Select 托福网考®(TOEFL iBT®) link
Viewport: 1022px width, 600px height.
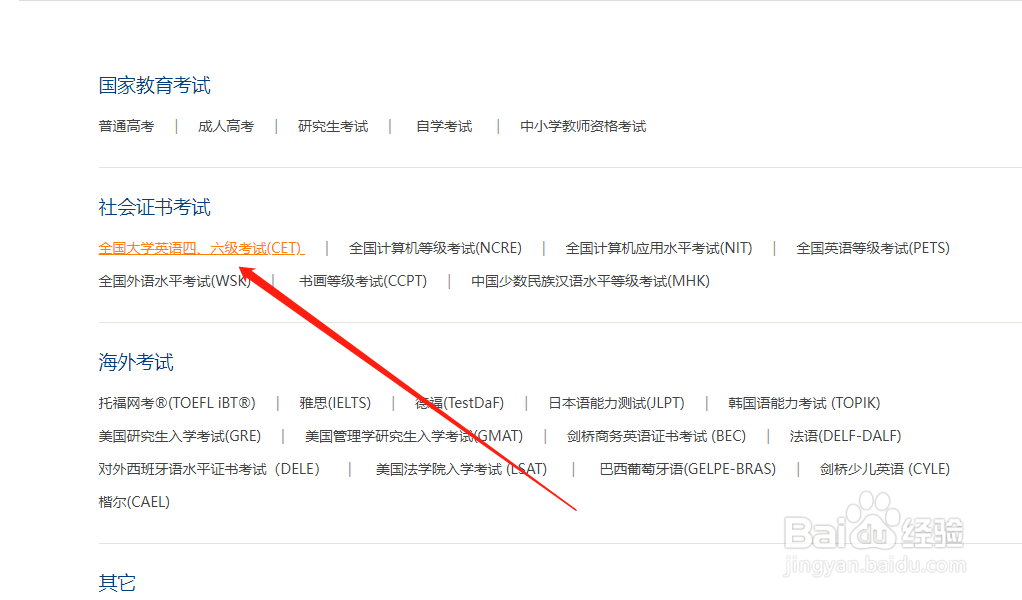(176, 402)
